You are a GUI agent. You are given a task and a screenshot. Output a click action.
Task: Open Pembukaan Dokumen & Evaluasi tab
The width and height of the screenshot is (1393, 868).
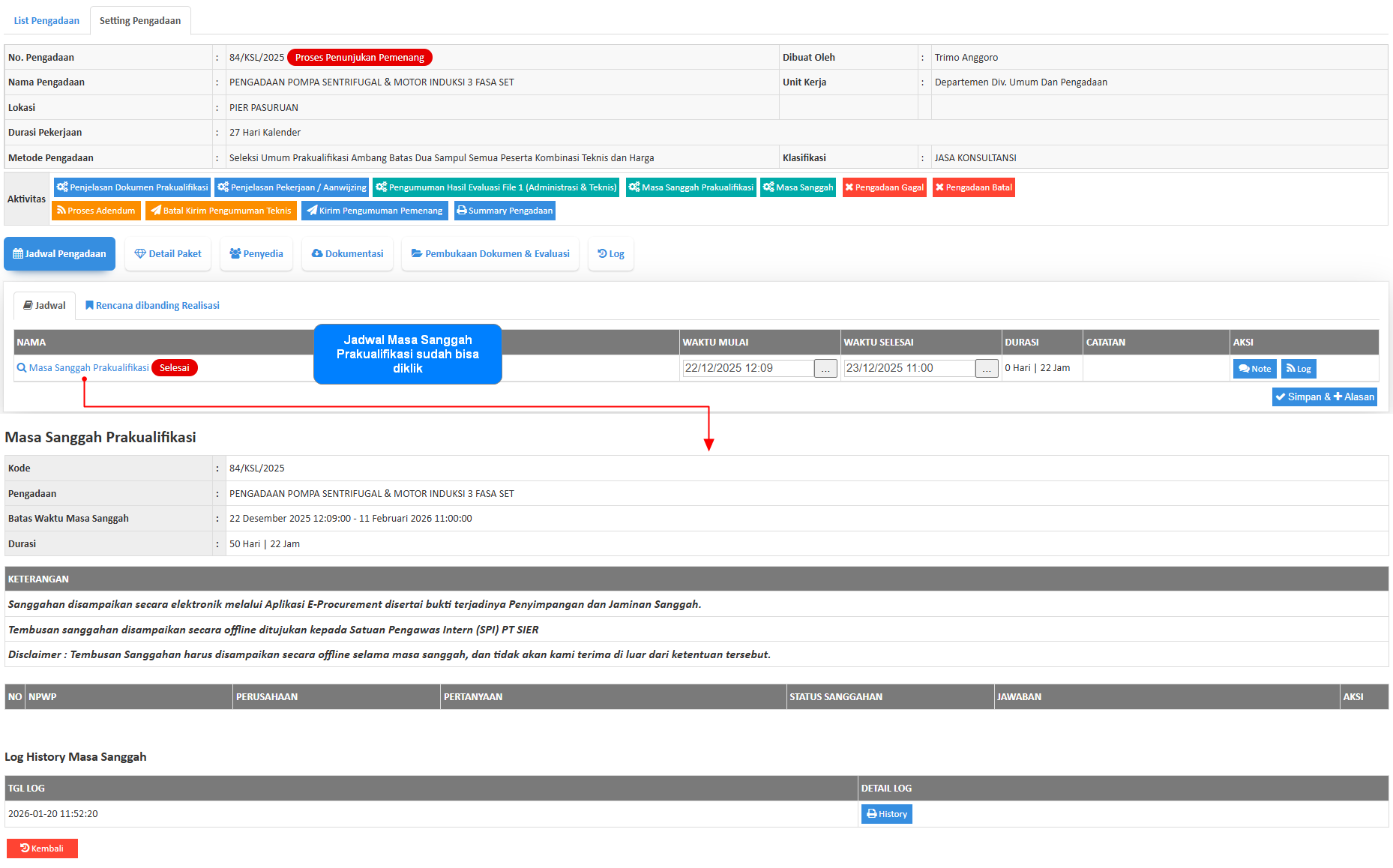tap(490, 254)
